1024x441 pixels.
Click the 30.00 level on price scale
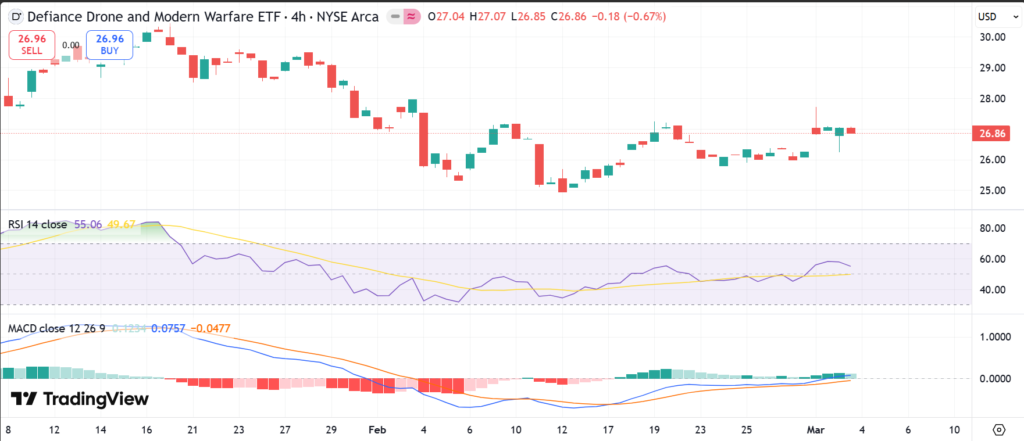991,37
